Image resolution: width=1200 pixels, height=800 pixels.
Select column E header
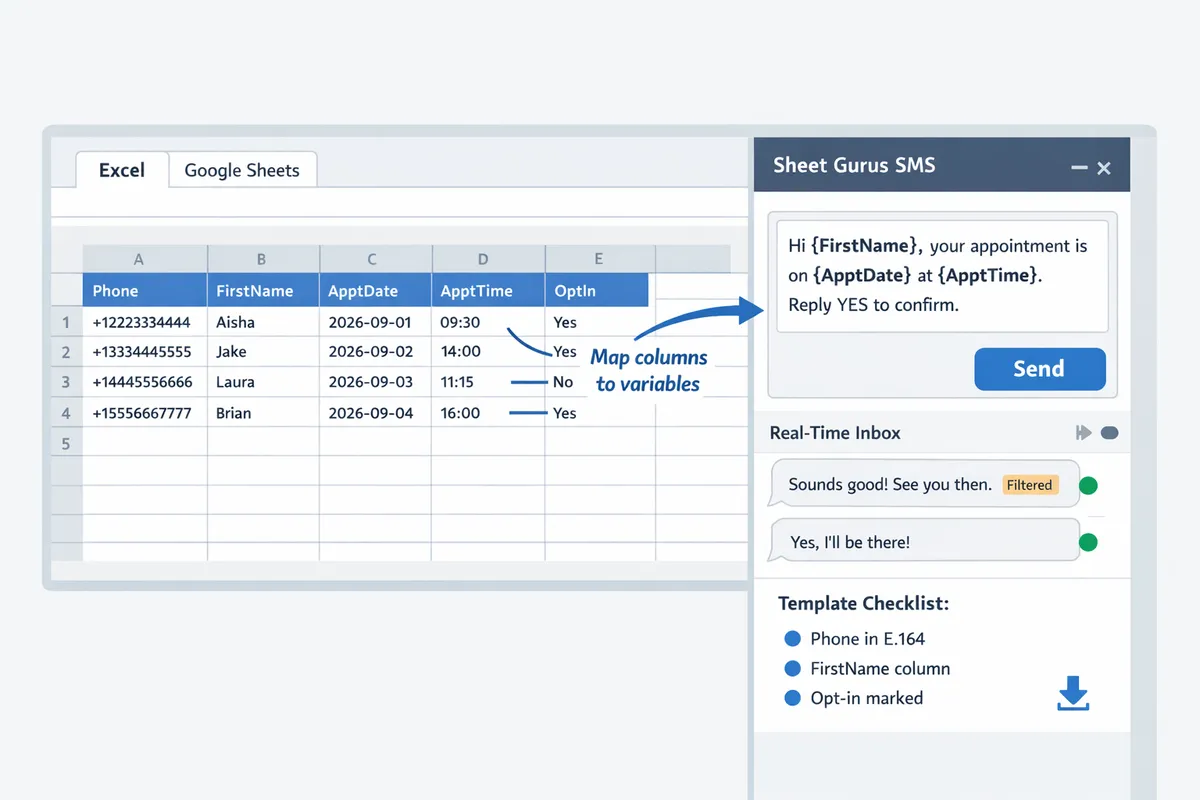(x=598, y=259)
